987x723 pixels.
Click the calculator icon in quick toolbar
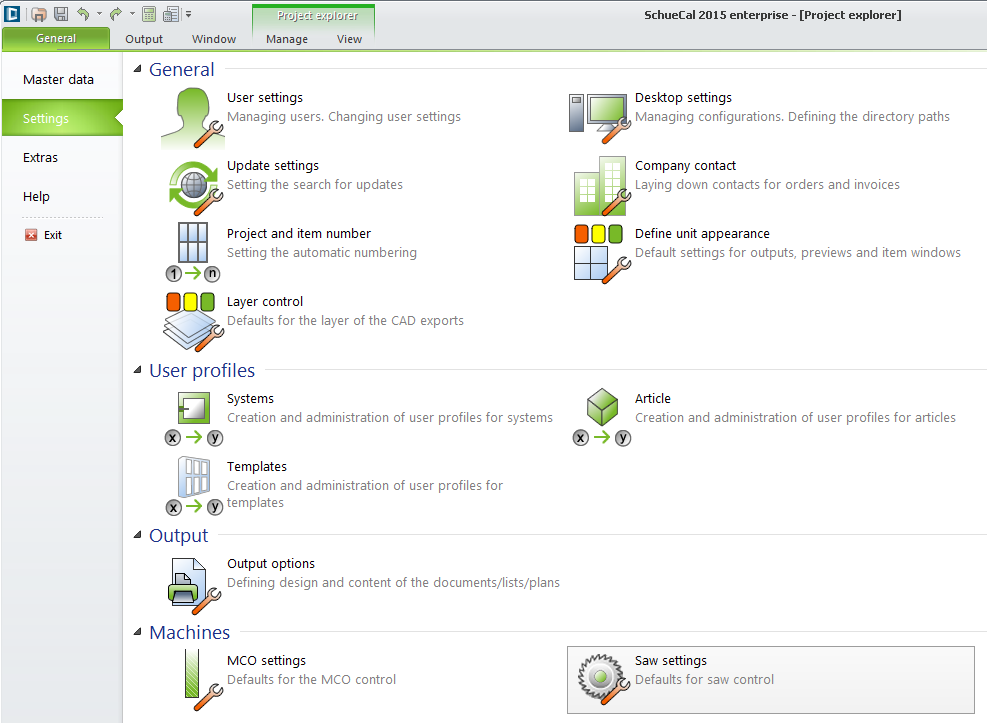point(148,14)
